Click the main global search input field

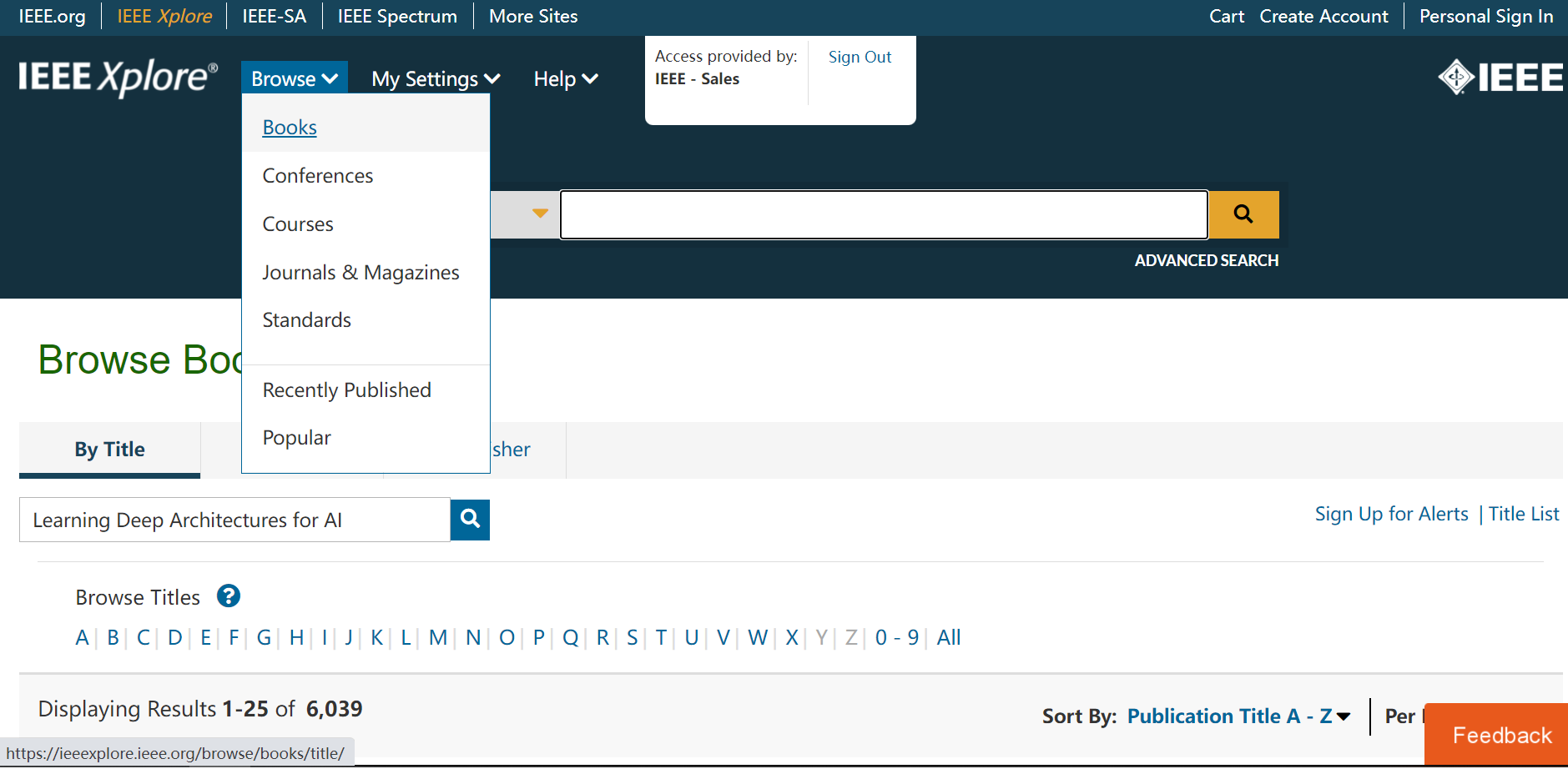point(883,214)
